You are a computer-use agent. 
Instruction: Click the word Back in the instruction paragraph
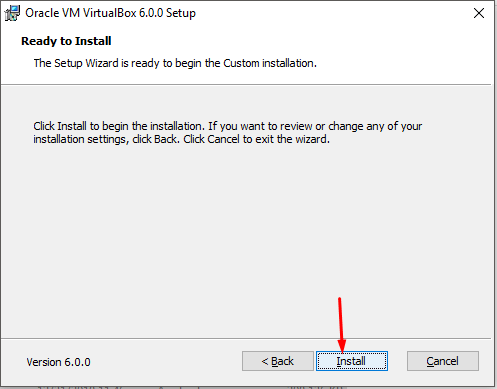pyautogui.click(x=165, y=139)
